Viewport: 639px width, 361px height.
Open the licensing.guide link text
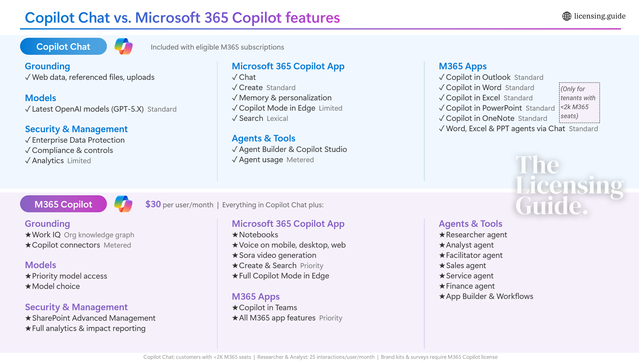point(599,16)
